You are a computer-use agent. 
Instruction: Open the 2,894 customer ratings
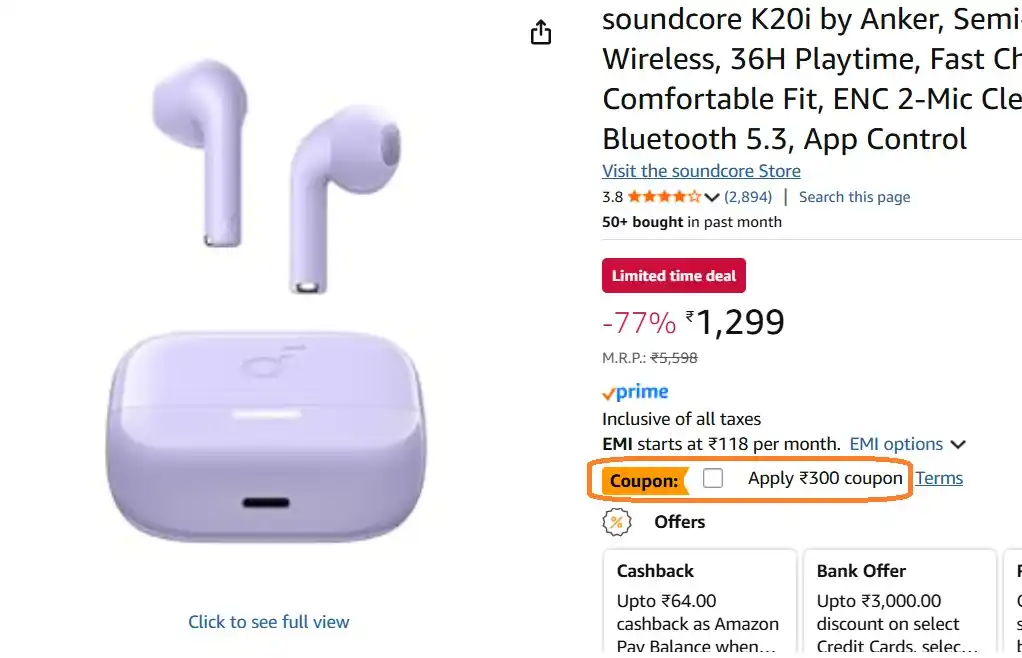coord(748,197)
